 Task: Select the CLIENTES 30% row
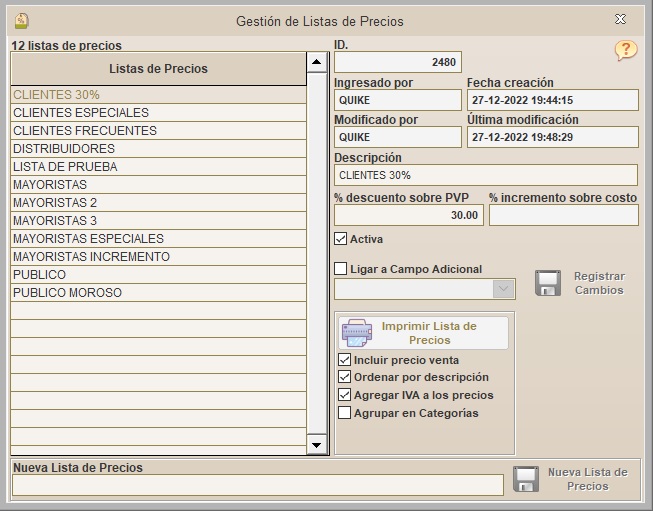[158, 95]
